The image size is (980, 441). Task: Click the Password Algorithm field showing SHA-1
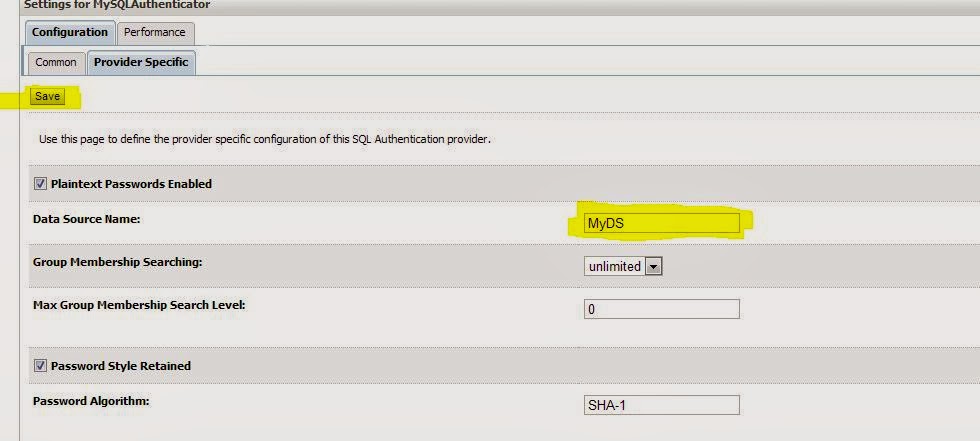click(x=662, y=405)
